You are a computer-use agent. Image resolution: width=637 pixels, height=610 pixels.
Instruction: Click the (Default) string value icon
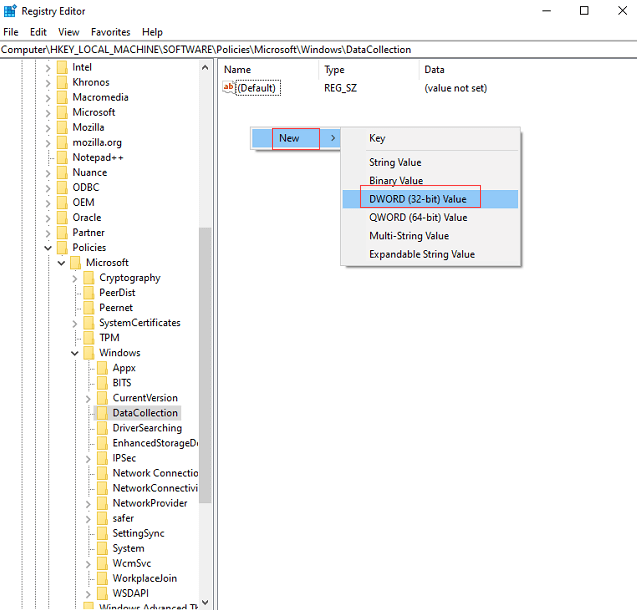[229, 88]
